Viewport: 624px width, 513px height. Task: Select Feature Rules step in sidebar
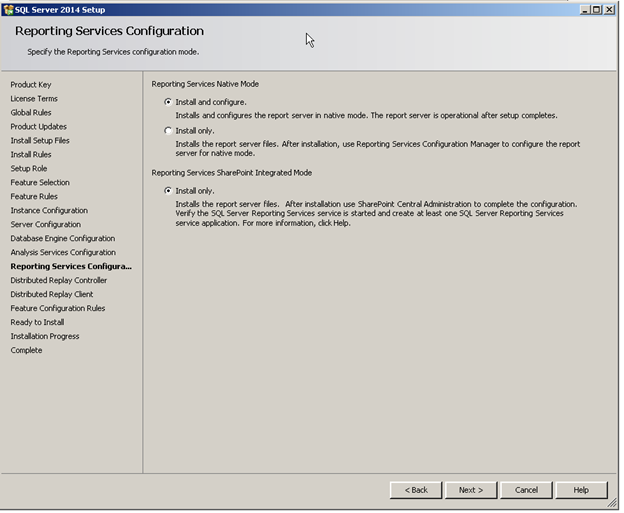(34, 197)
